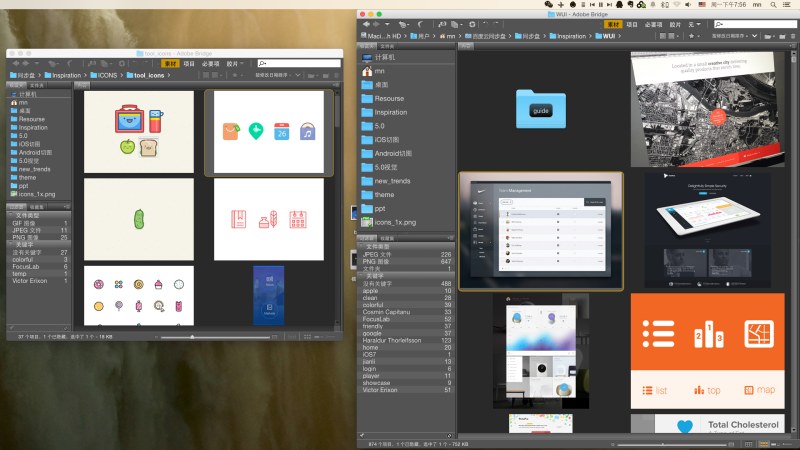Click ICONS in tool_icons breadcrumb path
This screenshot has height=450, width=800.
pyautogui.click(x=108, y=76)
